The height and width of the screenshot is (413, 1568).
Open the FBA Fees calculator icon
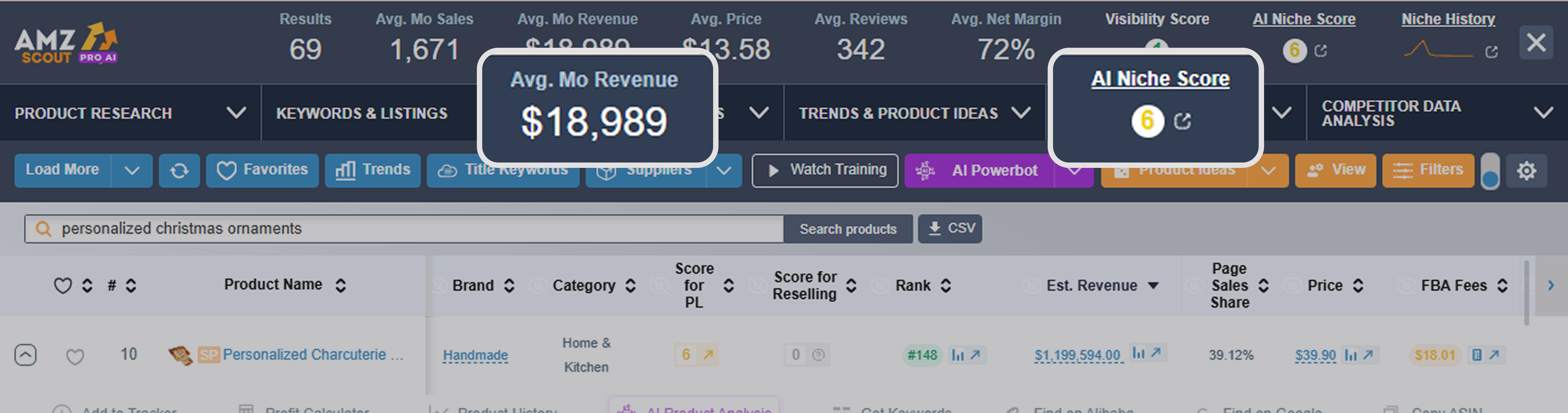(1476, 355)
